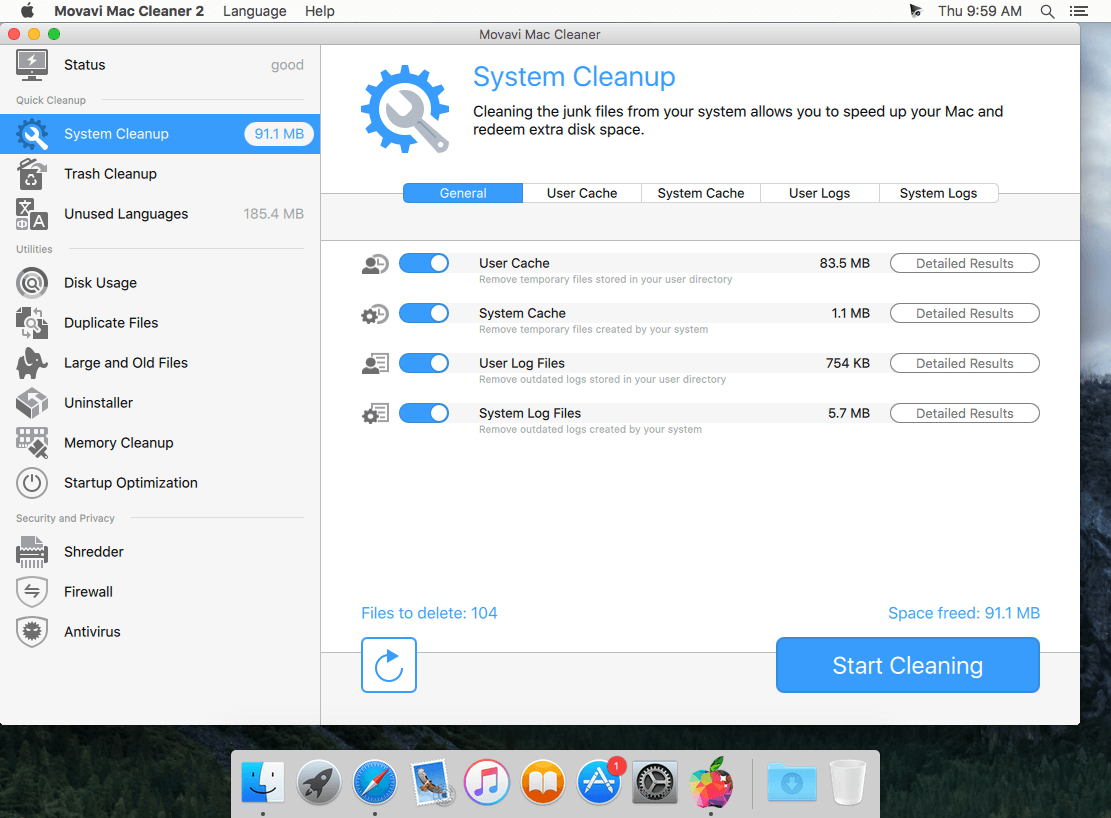Open the Duplicate Files icon
The height and width of the screenshot is (818, 1111).
pyautogui.click(x=32, y=323)
